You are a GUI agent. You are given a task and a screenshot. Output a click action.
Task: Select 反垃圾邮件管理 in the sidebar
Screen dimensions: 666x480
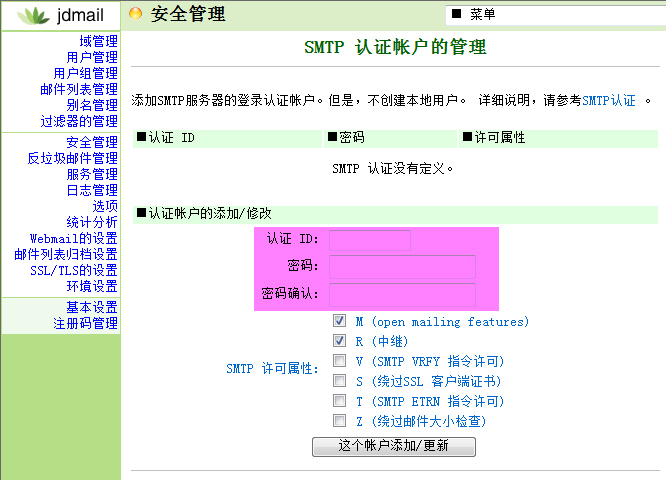72,158
